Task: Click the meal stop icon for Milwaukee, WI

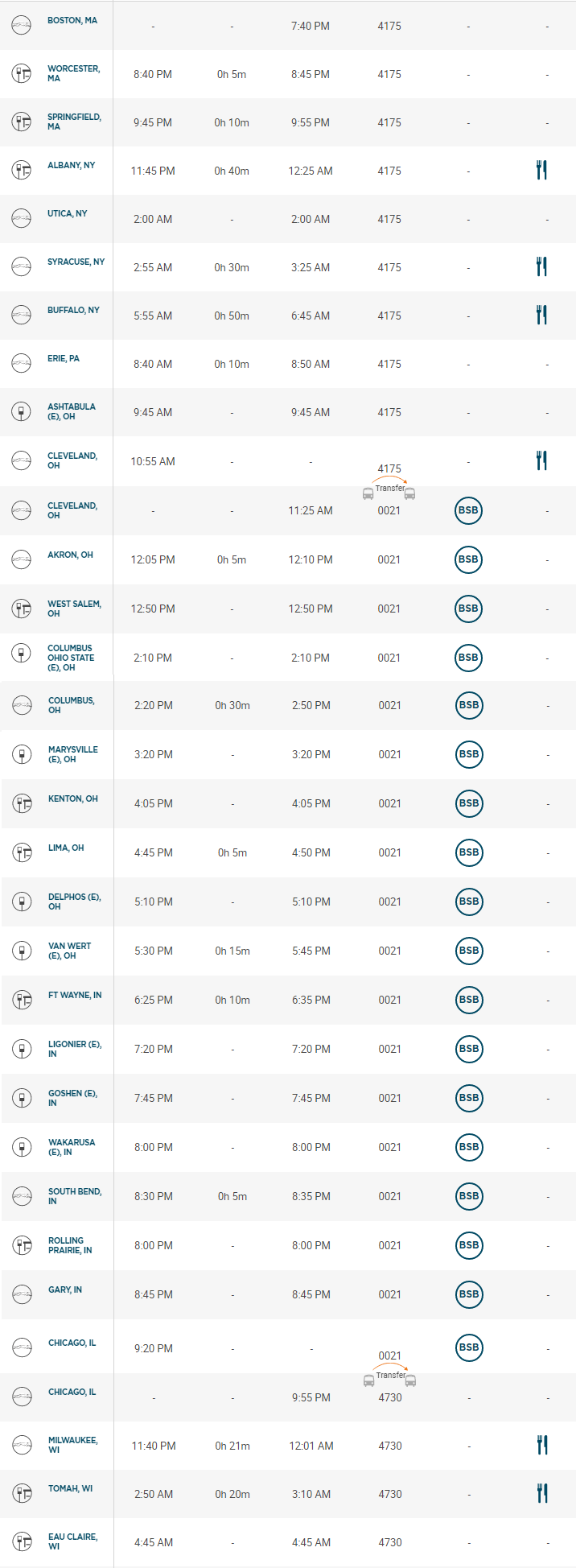Action: point(542,1445)
